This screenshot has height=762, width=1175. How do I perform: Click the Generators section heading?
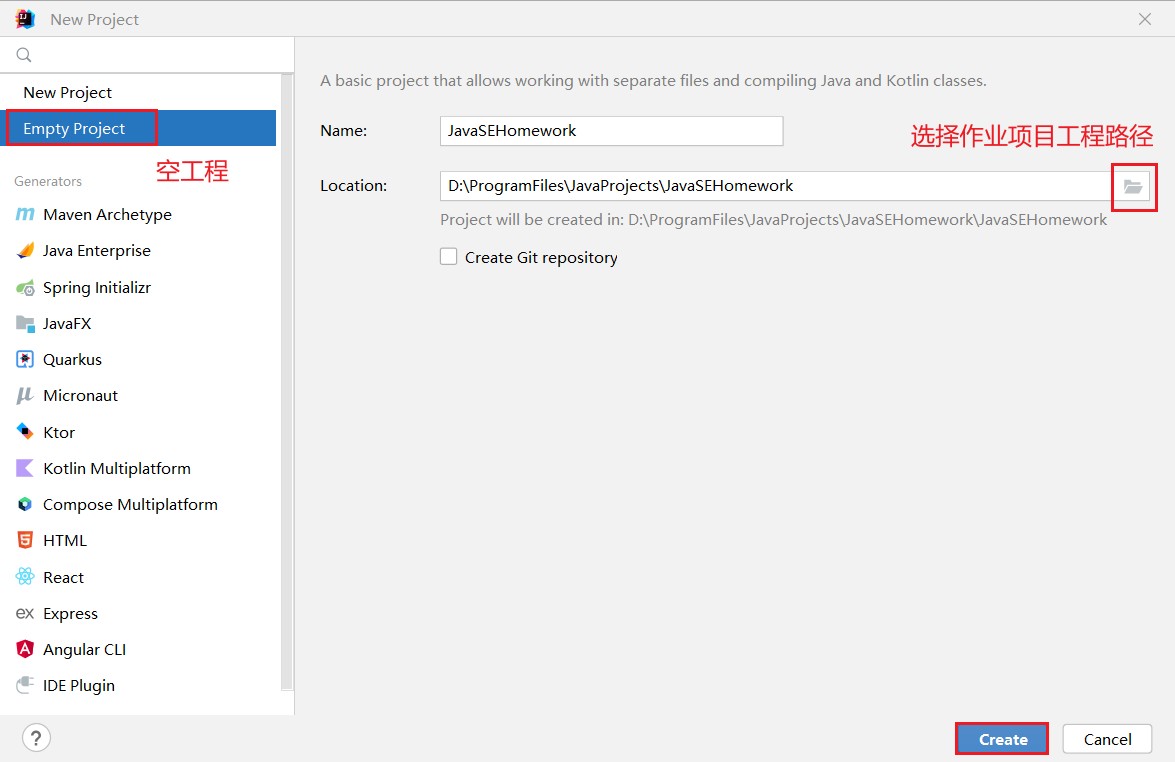click(48, 181)
